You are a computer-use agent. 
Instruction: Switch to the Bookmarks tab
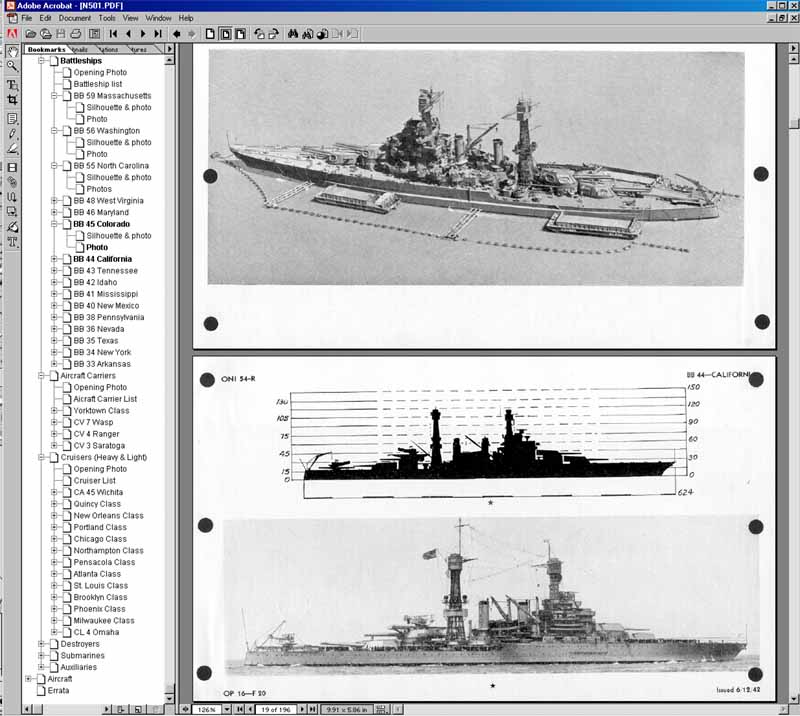(47, 49)
